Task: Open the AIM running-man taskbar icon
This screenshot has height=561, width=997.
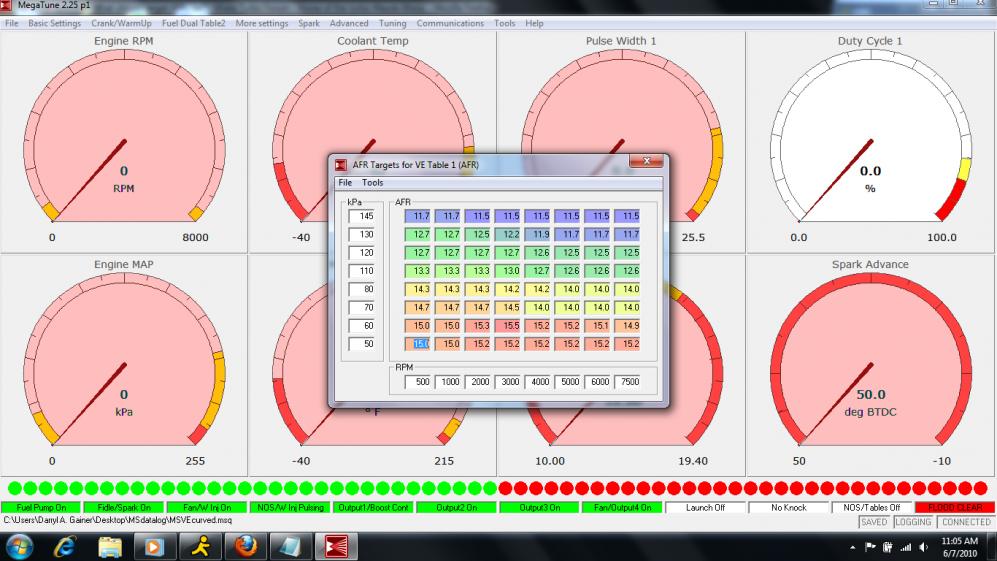Action: (200, 547)
